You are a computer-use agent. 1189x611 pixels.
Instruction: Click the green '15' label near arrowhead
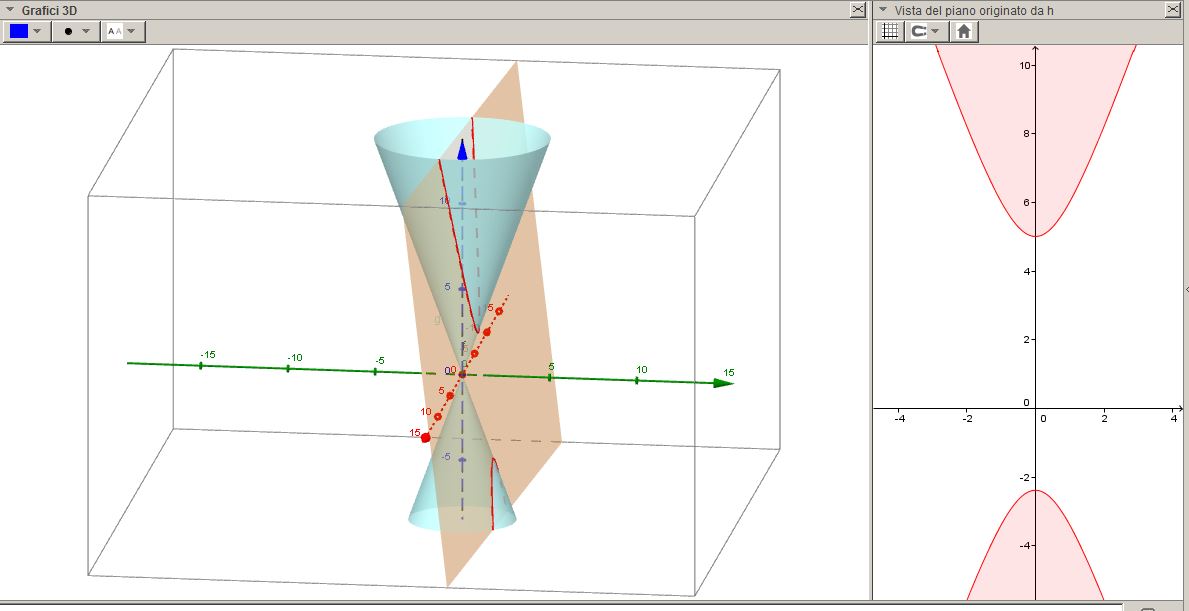(729, 372)
